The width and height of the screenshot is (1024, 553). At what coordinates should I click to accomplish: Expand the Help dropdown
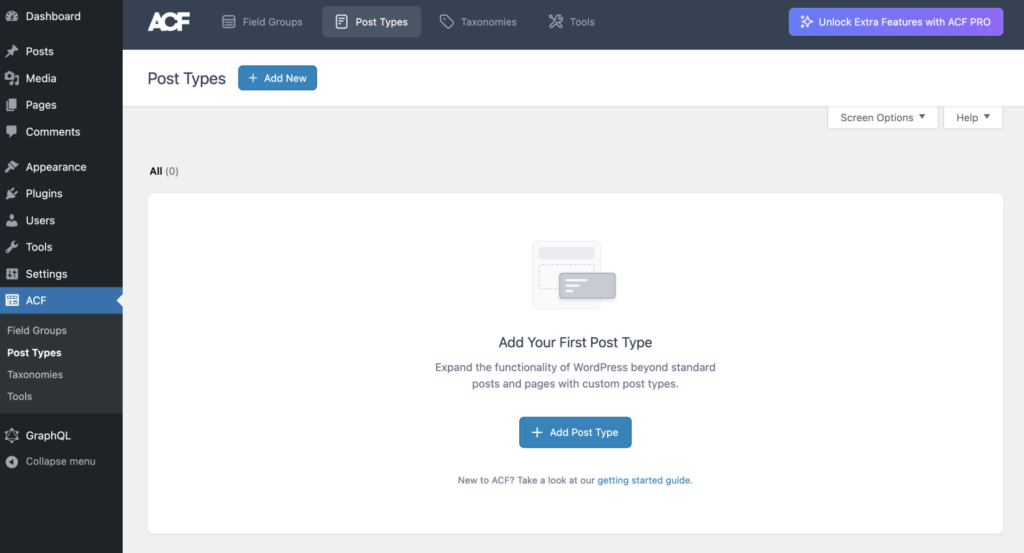point(972,118)
